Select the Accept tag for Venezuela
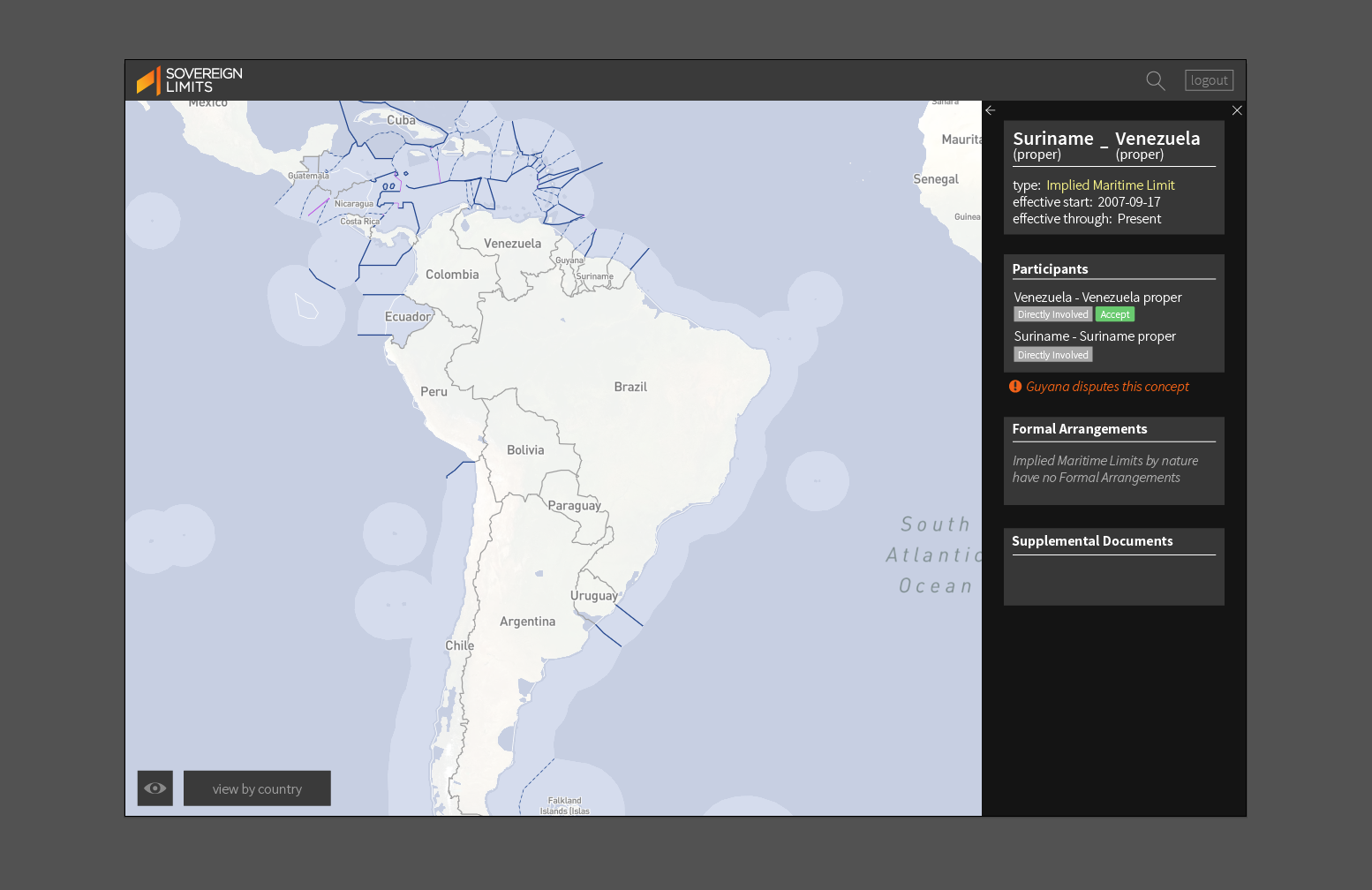Screen dimensions: 1372x890 [1114, 314]
